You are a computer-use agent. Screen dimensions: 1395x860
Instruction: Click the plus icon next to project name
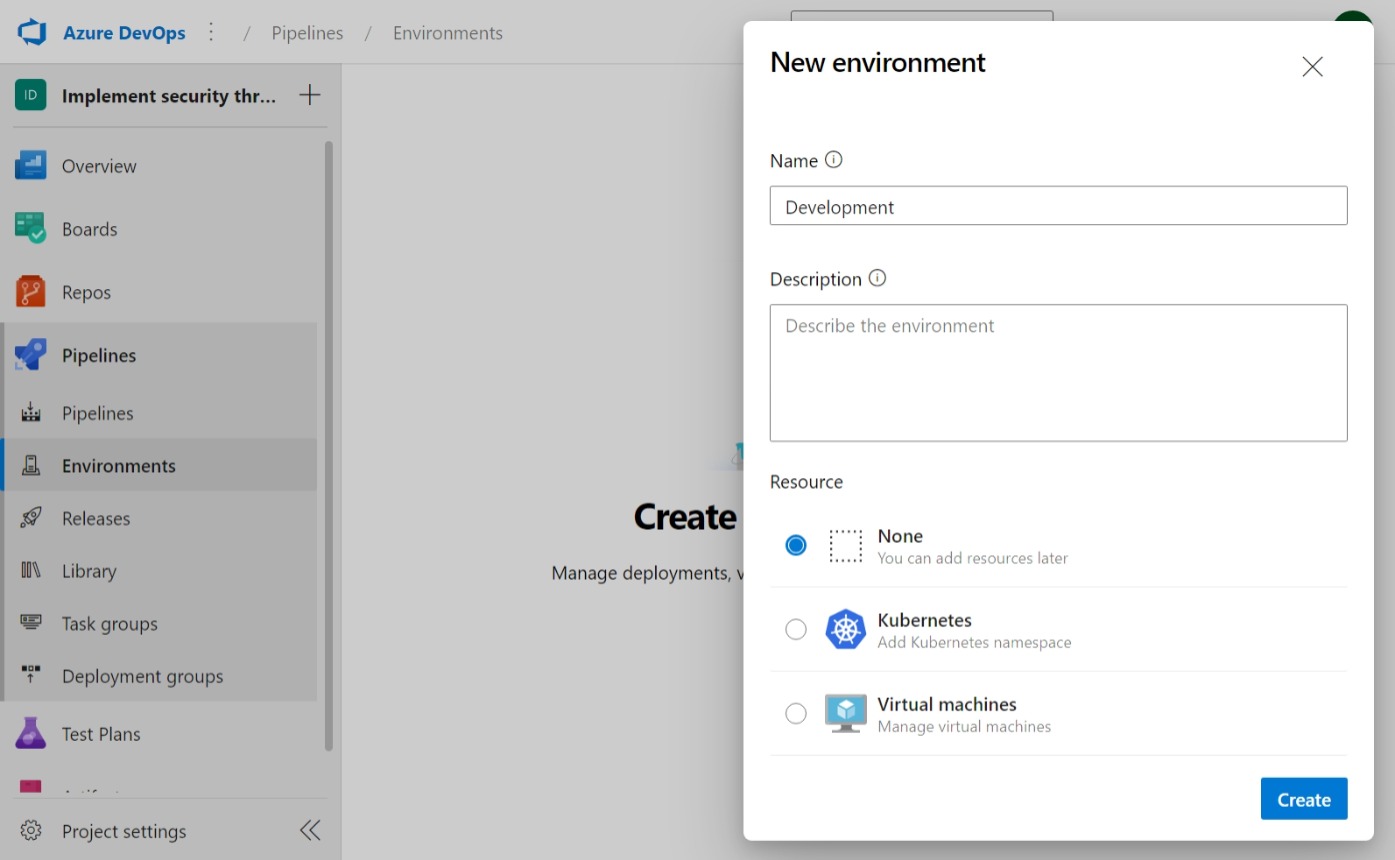point(310,95)
